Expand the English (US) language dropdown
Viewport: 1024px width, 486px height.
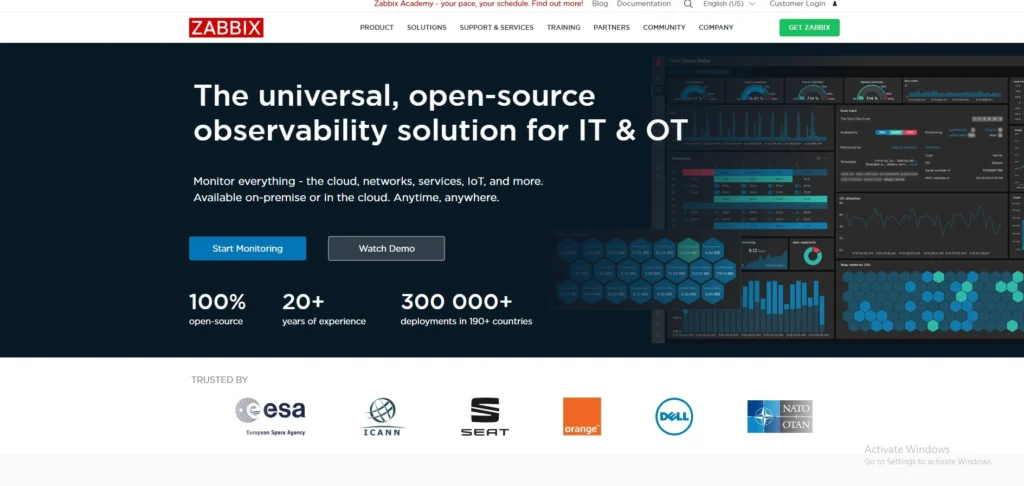point(729,4)
